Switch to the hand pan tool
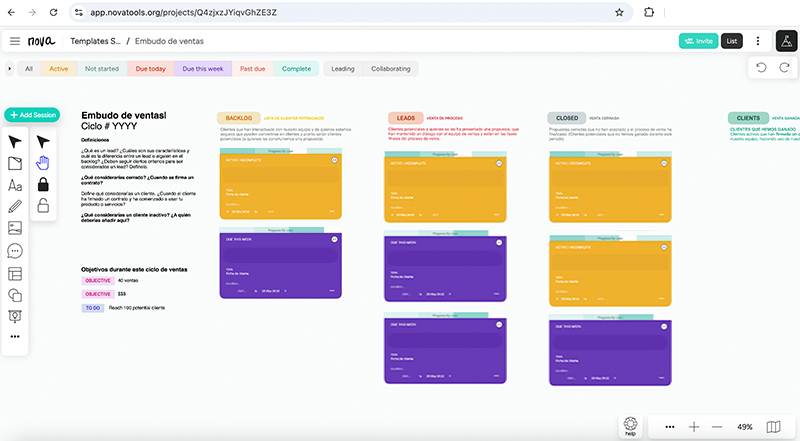This screenshot has height=441, width=800. pyautogui.click(x=43, y=163)
